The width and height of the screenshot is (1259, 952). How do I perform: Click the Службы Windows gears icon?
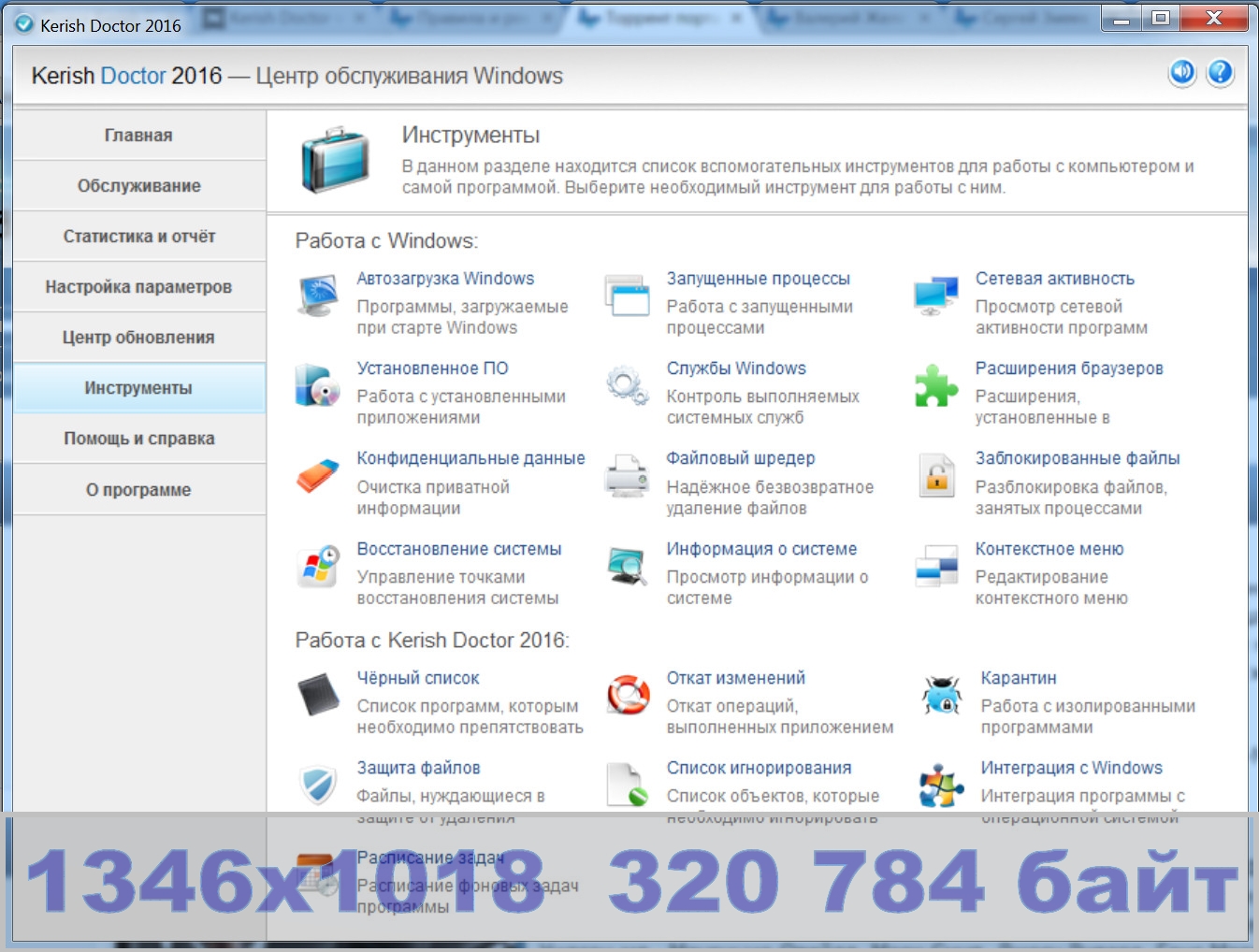(x=627, y=385)
